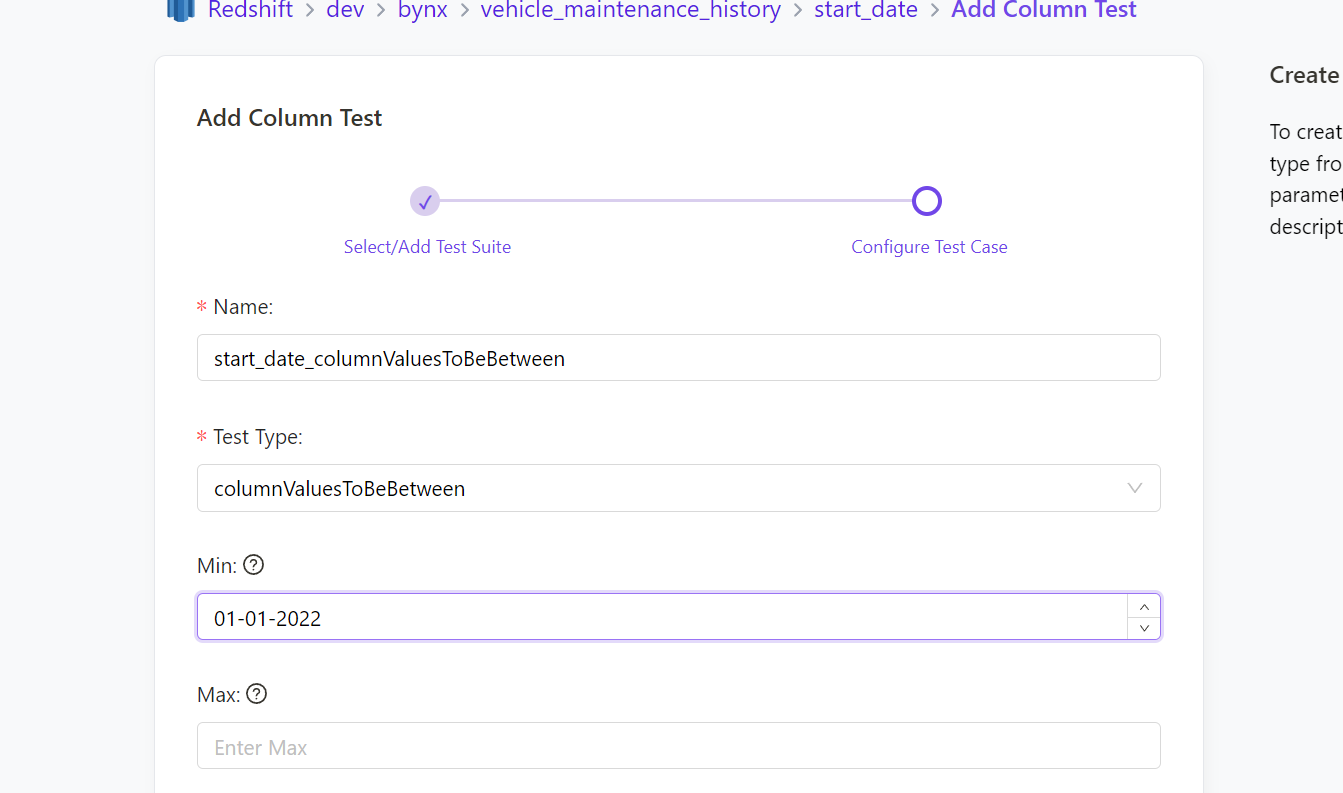The image size is (1343, 793).
Task: Go to vehicle_maintenance_history table link
Action: (x=630, y=11)
